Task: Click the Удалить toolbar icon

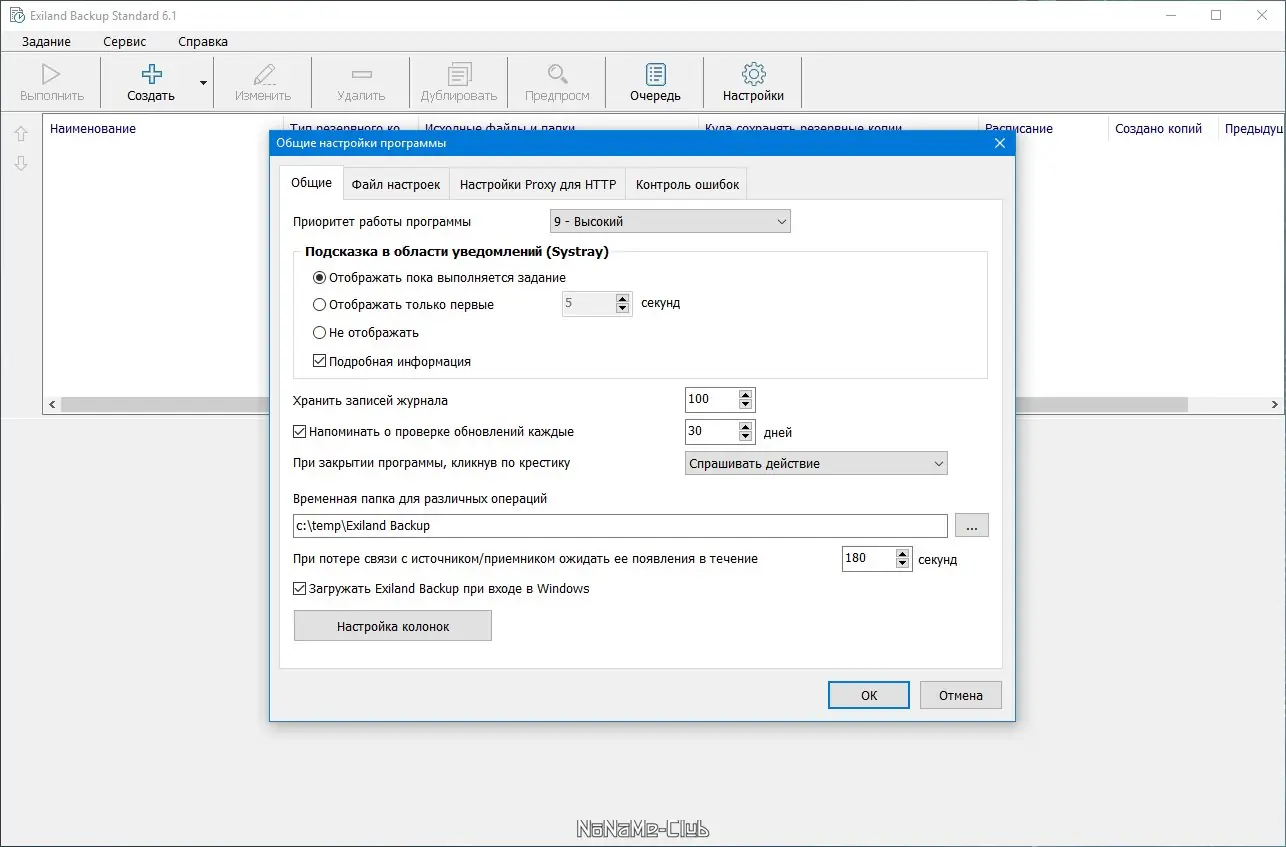Action: pyautogui.click(x=361, y=74)
